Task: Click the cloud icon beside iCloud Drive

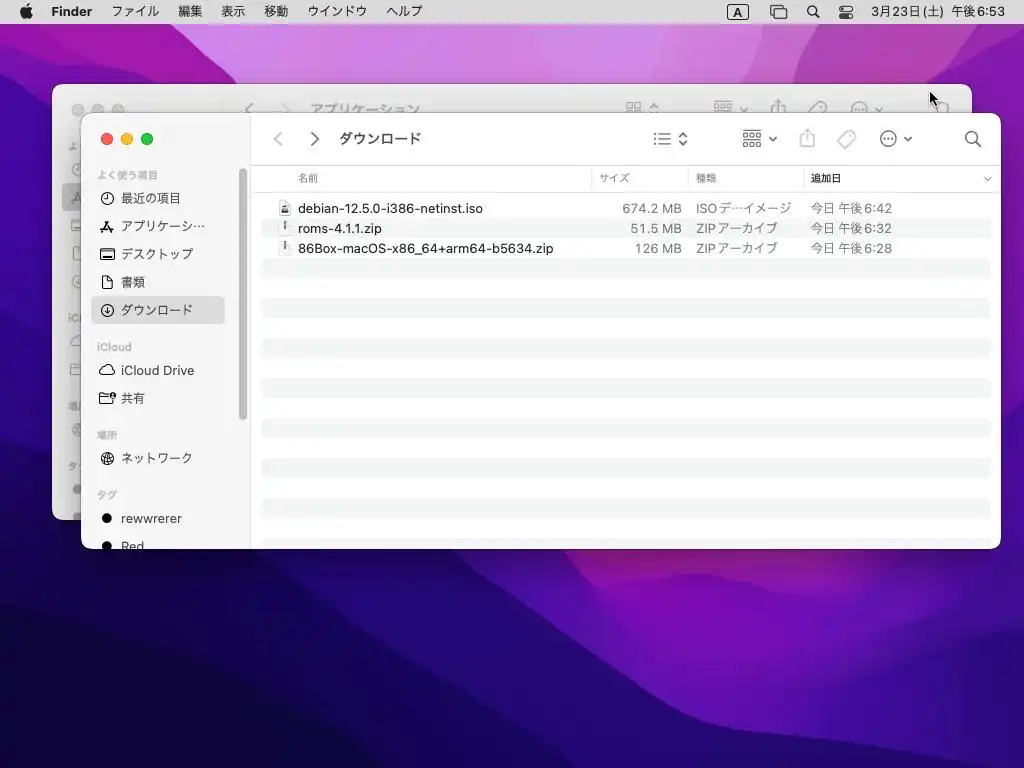Action: (x=107, y=370)
